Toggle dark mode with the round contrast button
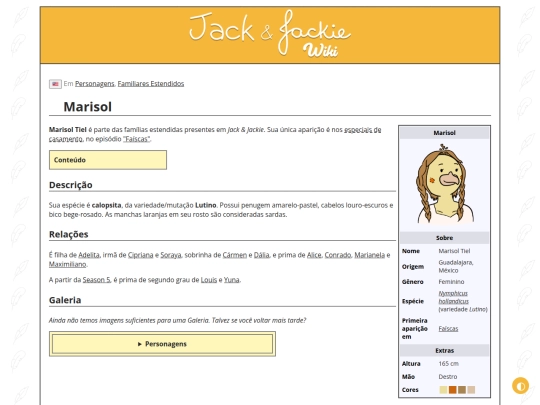This screenshot has width=540, height=405. 520,386
